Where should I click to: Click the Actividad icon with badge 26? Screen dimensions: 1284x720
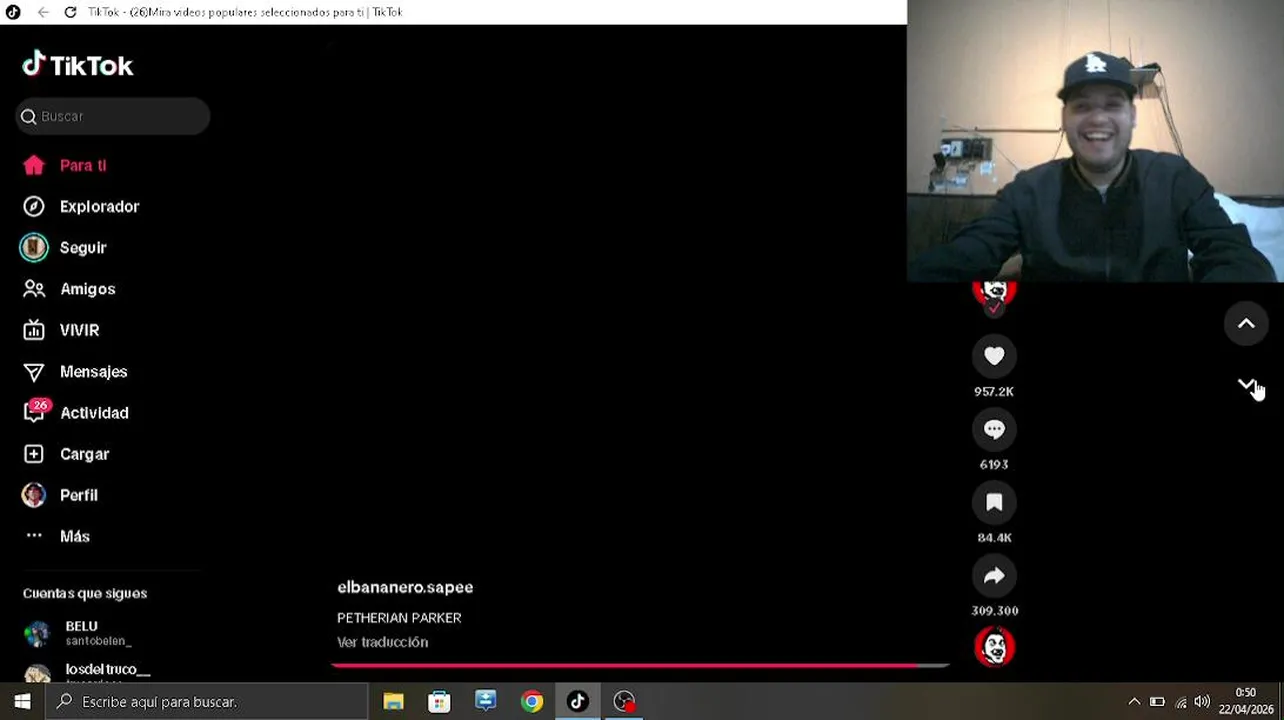[35, 411]
